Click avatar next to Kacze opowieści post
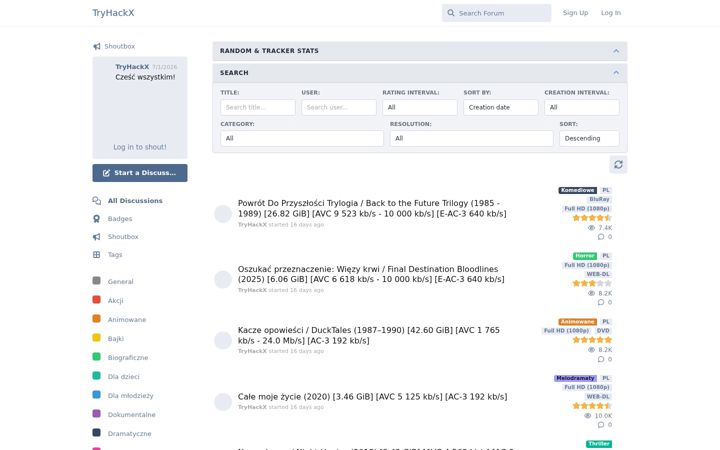The height and width of the screenshot is (450, 720). coord(223,340)
